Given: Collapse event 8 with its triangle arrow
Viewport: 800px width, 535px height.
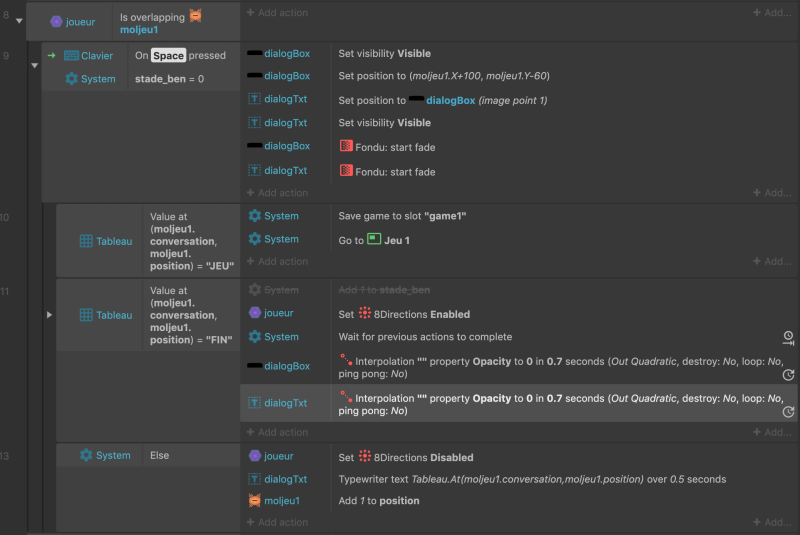Looking at the screenshot, I should [19, 21].
